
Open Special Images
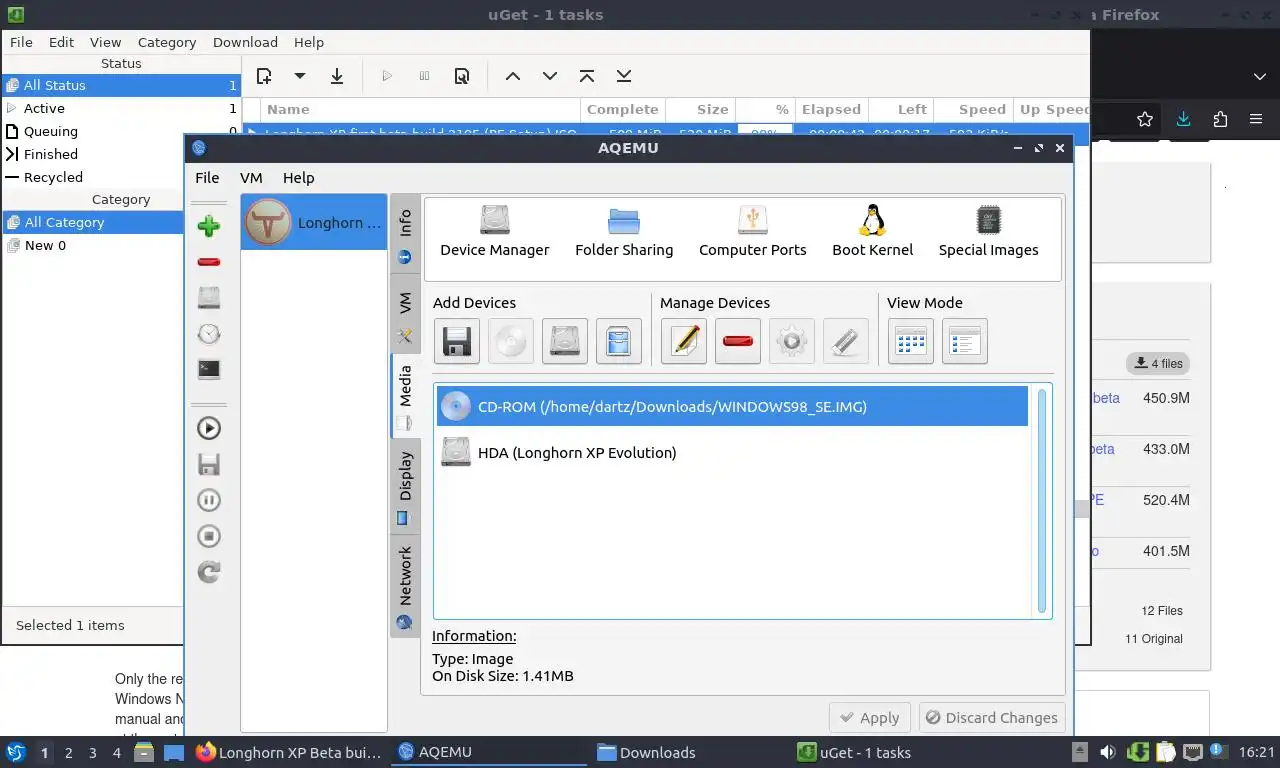coord(989,232)
